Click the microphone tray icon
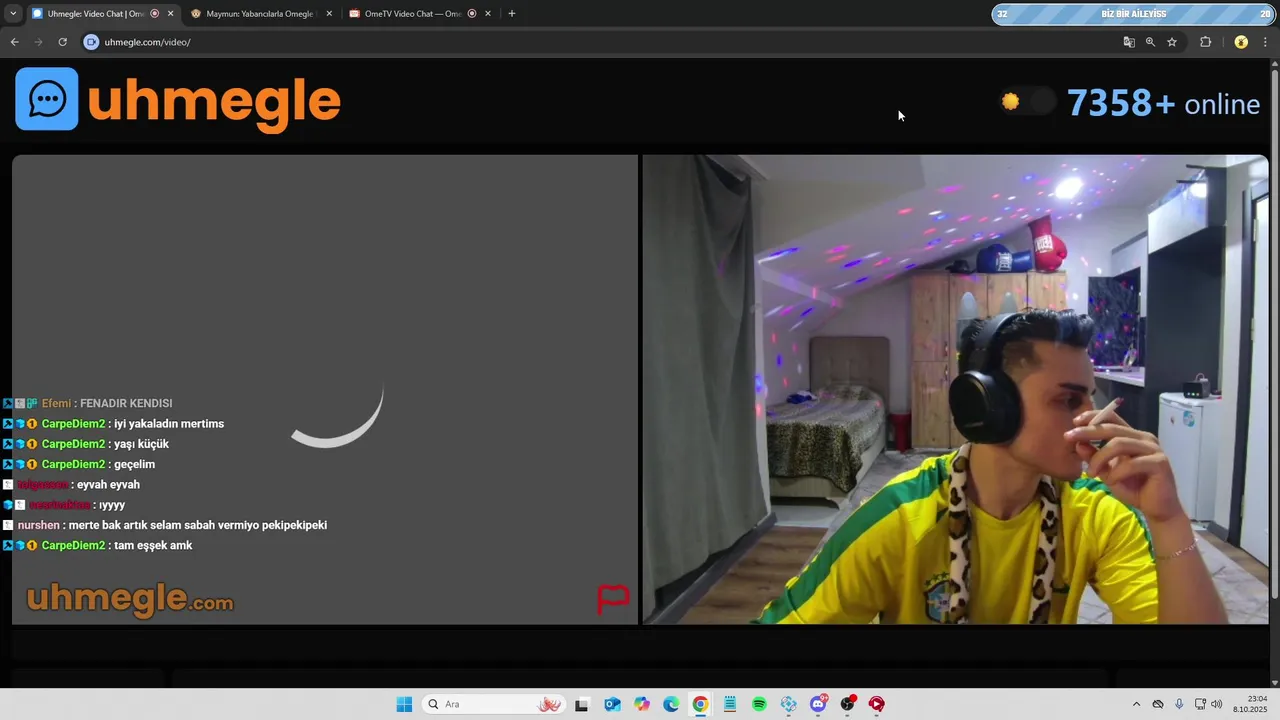The image size is (1280, 720). pos(1179,704)
